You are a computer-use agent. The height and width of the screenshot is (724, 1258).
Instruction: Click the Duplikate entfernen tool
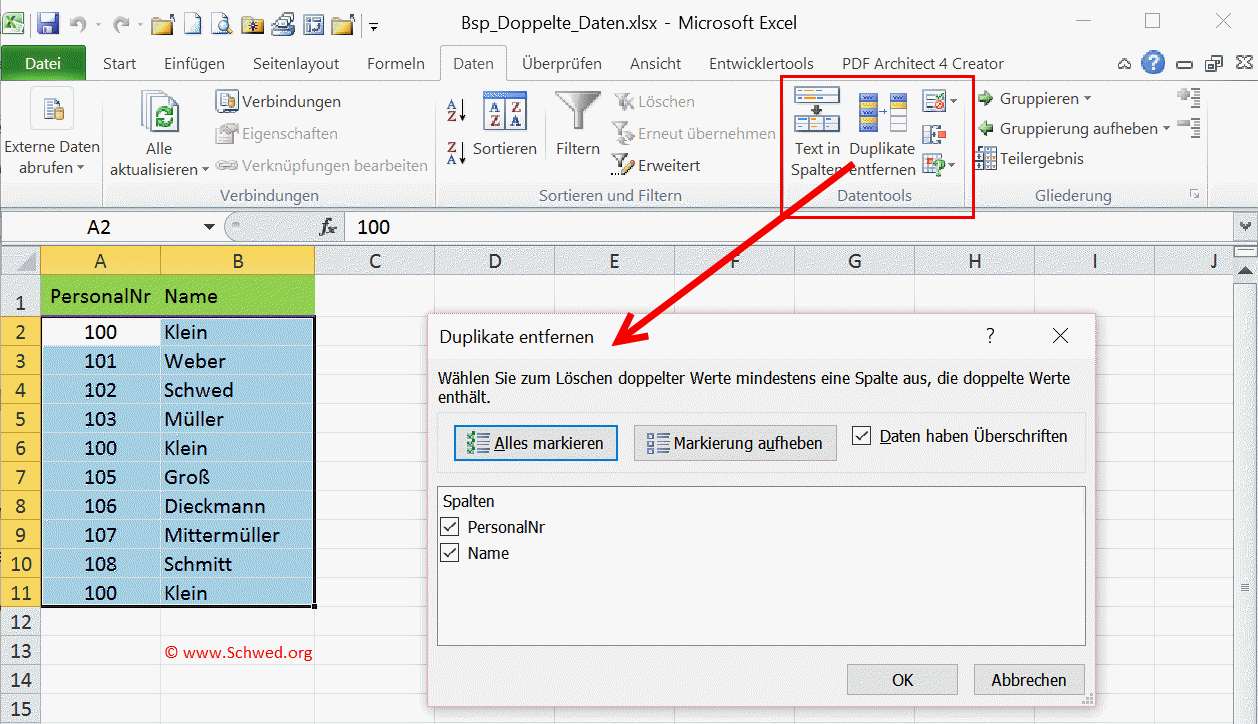tap(882, 132)
